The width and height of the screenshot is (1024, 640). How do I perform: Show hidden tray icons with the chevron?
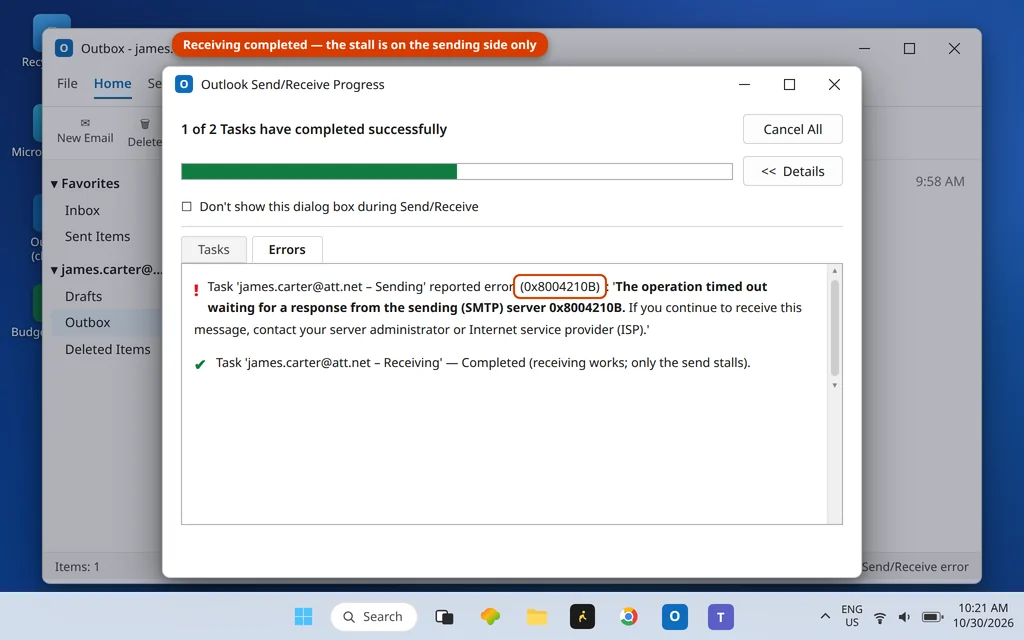pos(825,616)
